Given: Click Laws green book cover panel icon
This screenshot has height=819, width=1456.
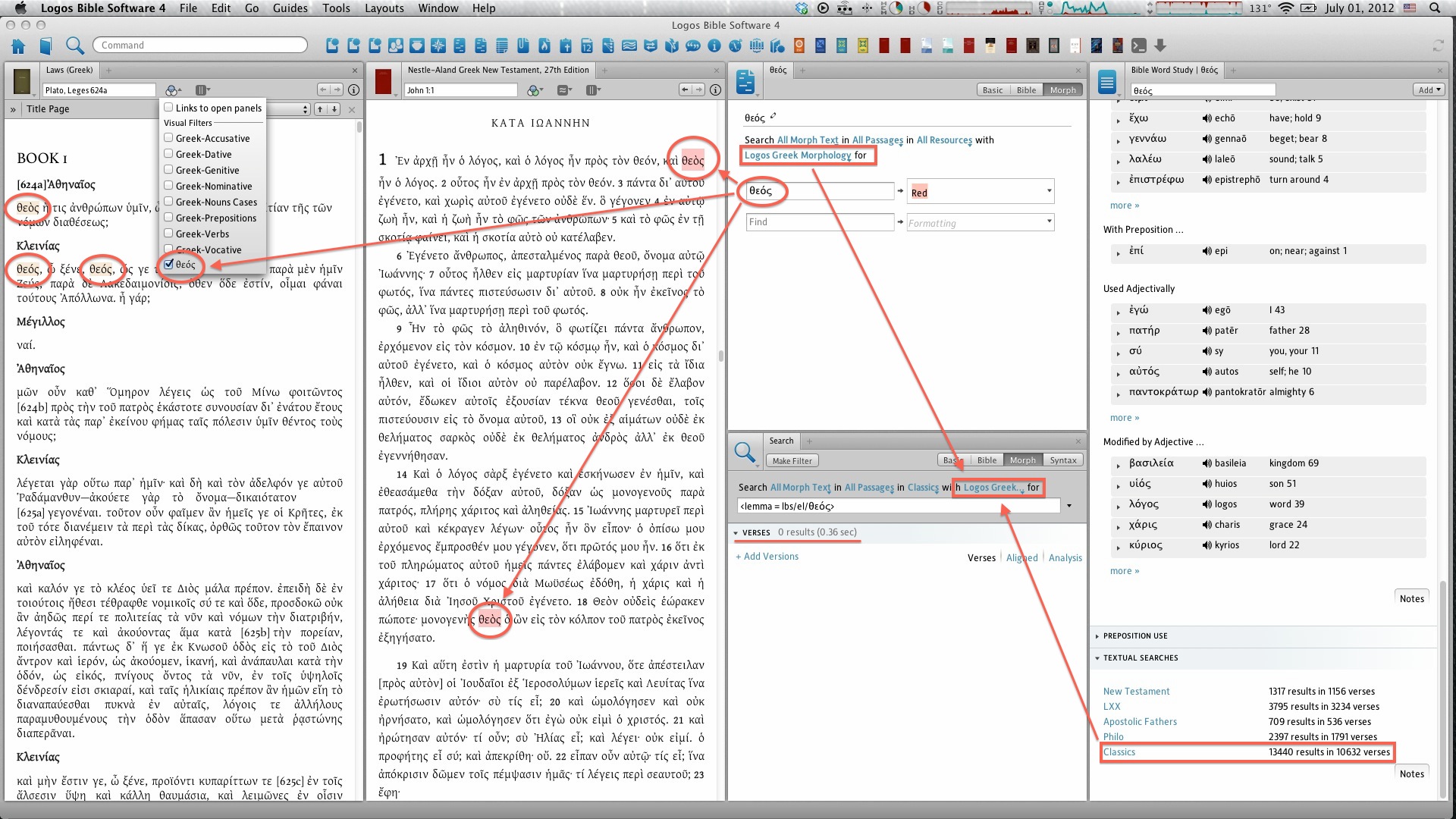Looking at the screenshot, I should [22, 81].
